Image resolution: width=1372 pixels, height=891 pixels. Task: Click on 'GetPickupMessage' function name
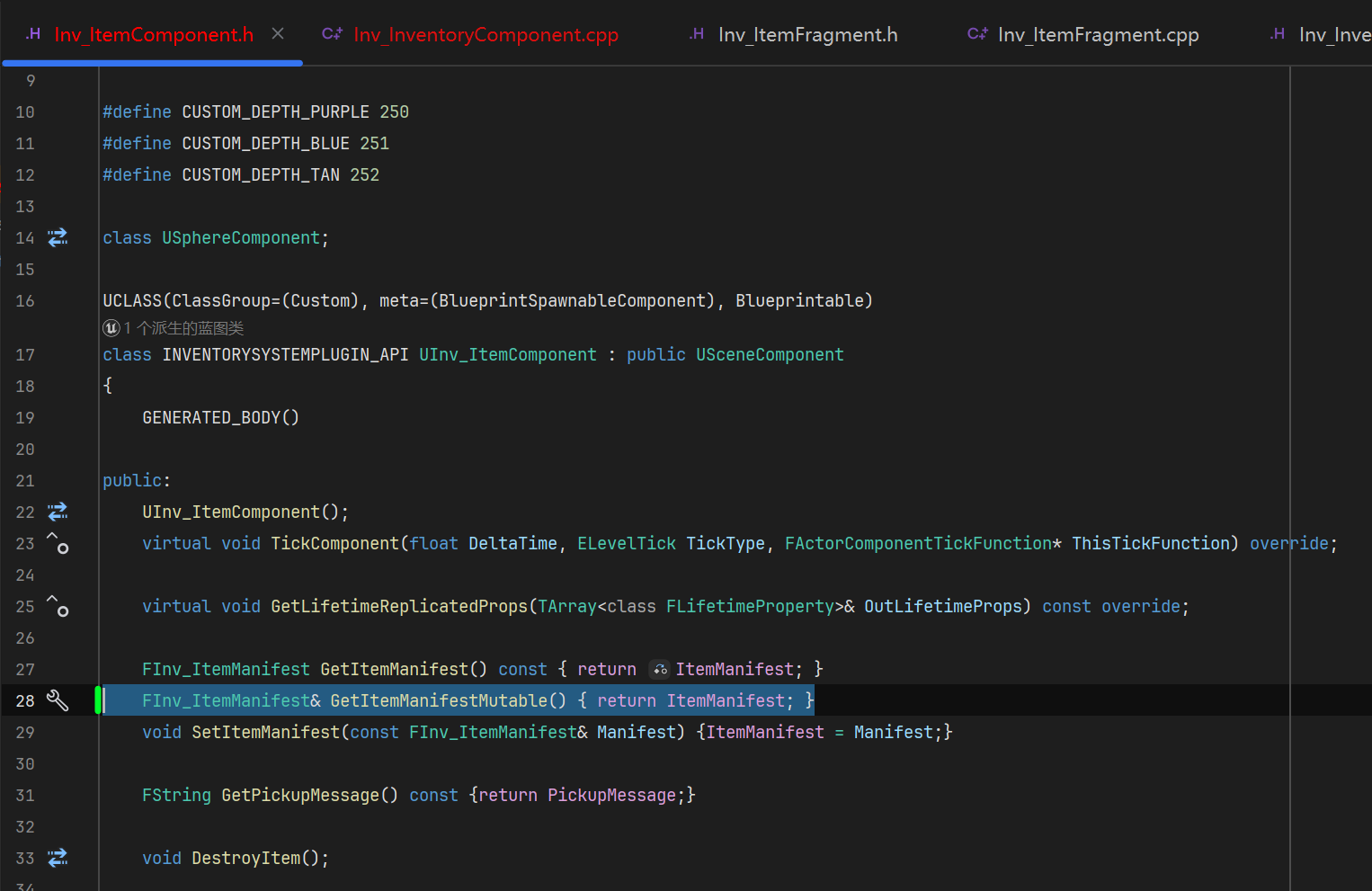[x=300, y=795]
